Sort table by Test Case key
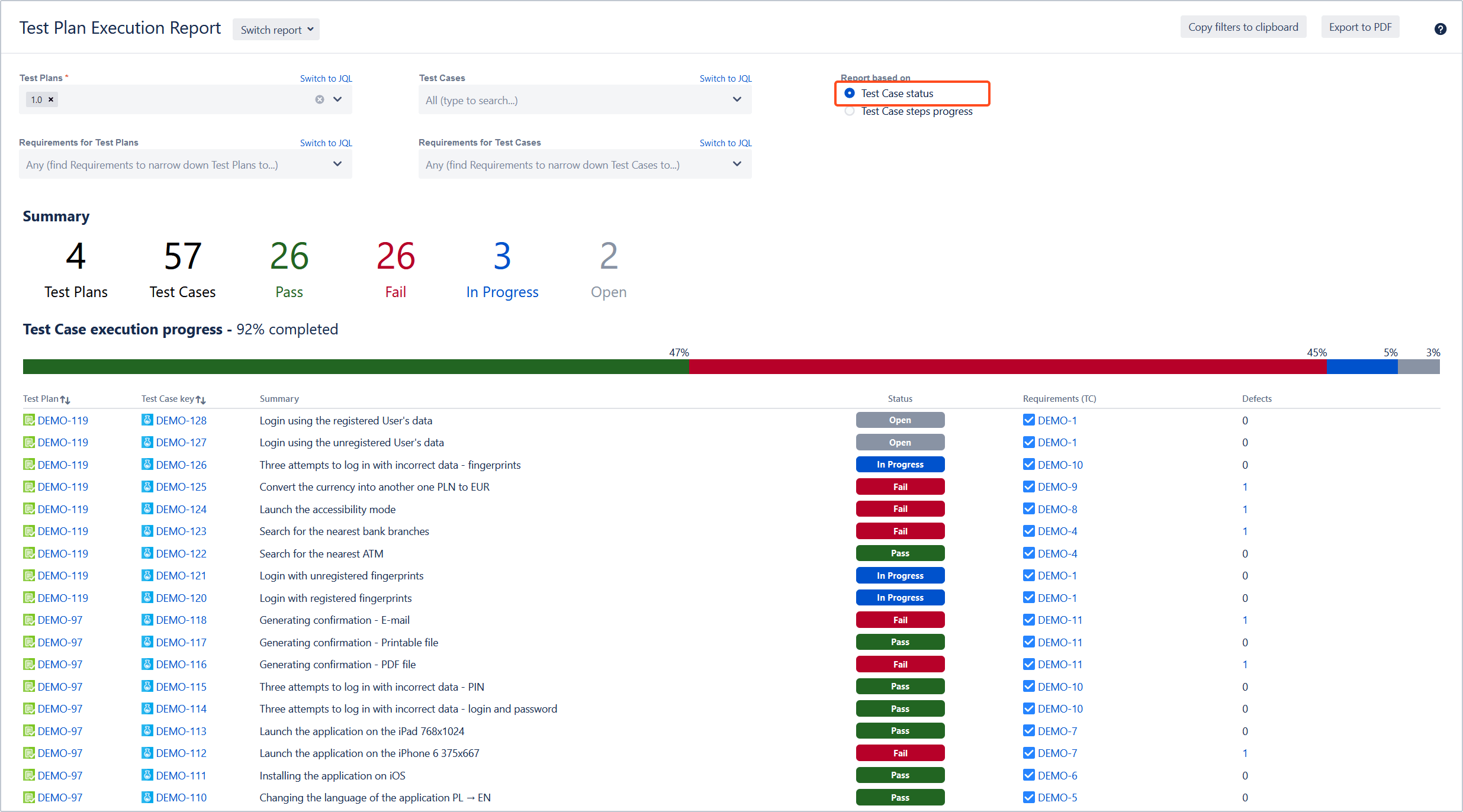Screen dimensions: 1463x812 (201, 399)
